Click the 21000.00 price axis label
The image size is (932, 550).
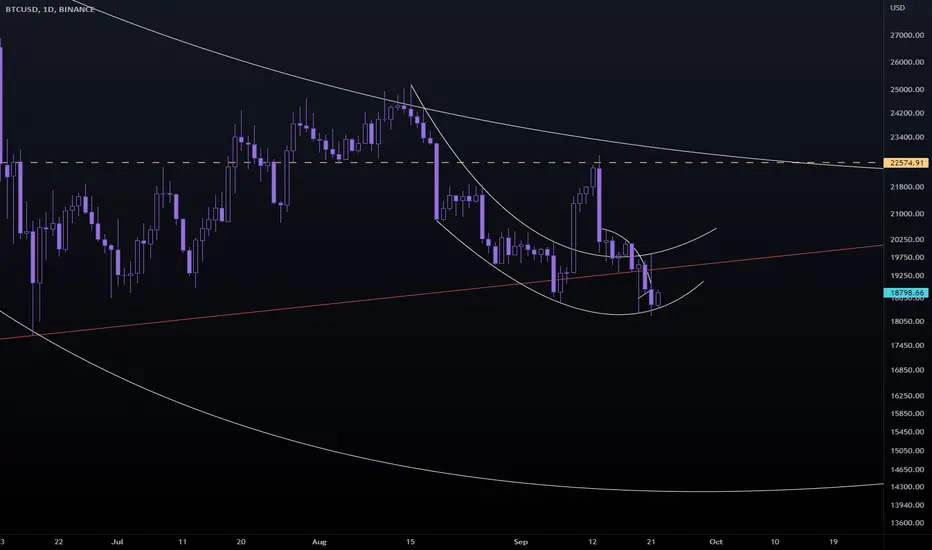[x=907, y=213]
